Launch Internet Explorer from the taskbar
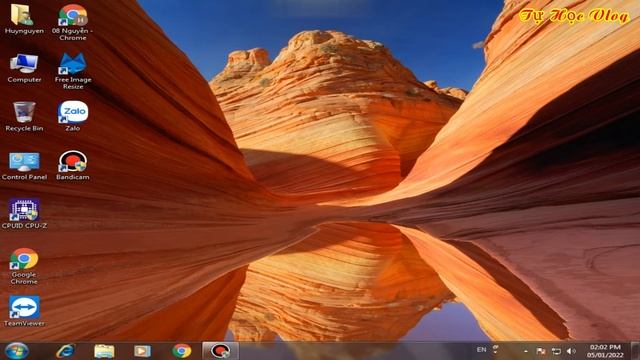Image resolution: width=640 pixels, height=360 pixels. (x=65, y=351)
